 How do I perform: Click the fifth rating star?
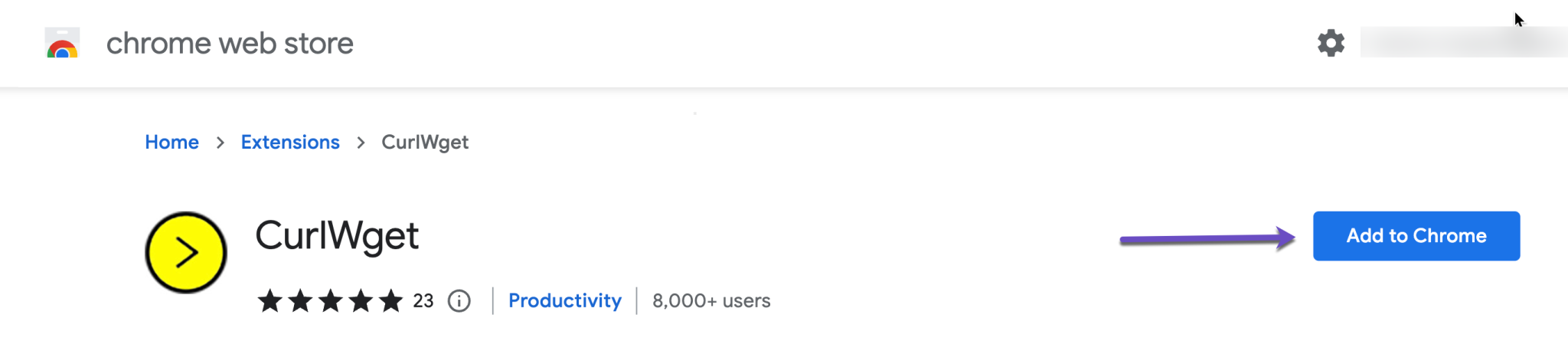391,301
